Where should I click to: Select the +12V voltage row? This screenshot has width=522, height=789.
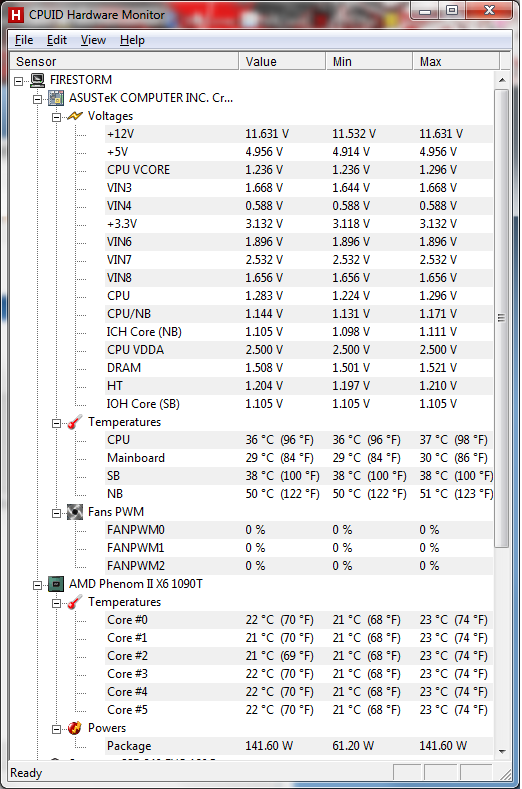coord(299,134)
